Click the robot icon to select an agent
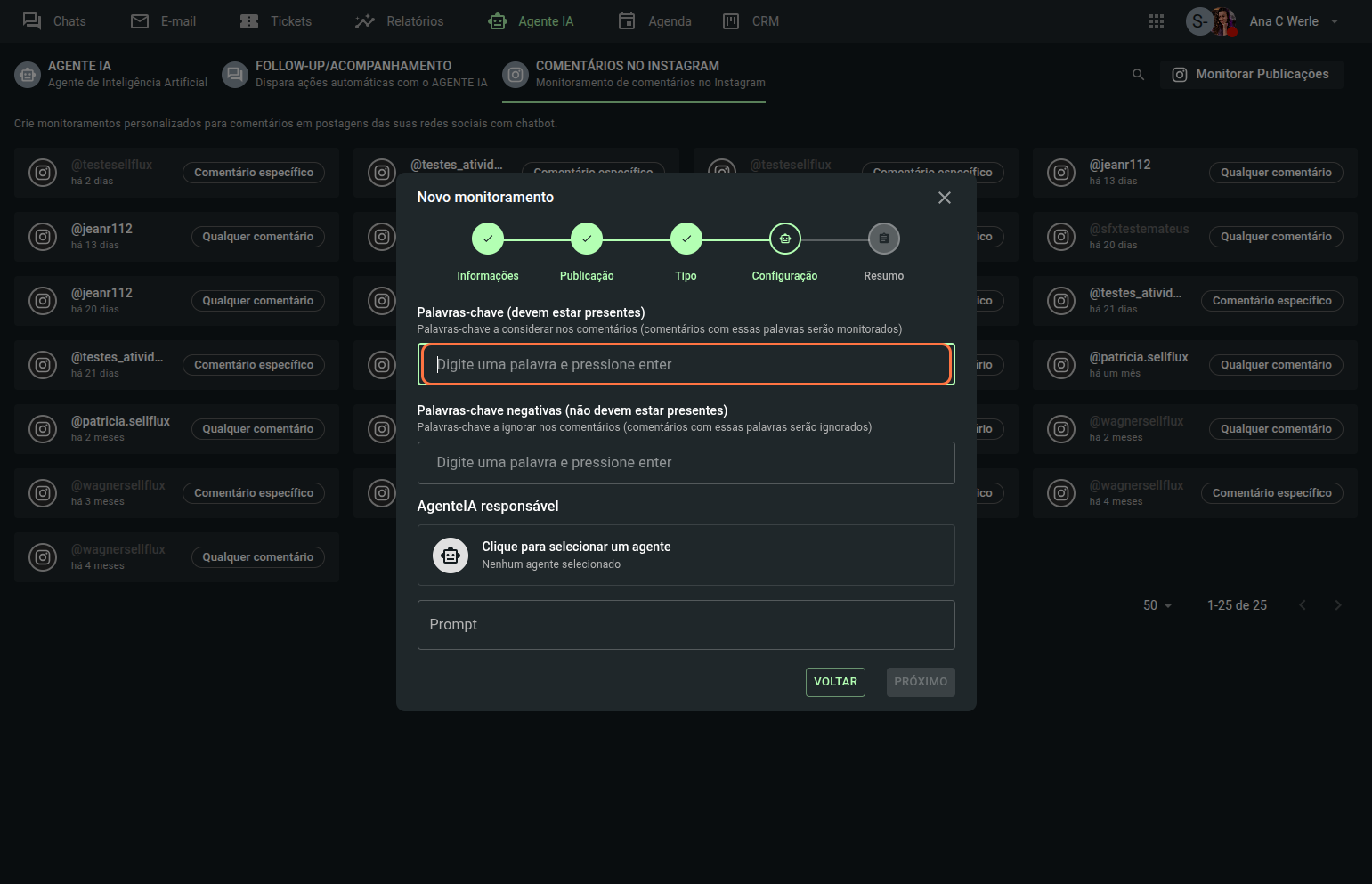This screenshot has width=1372, height=884. click(x=451, y=556)
